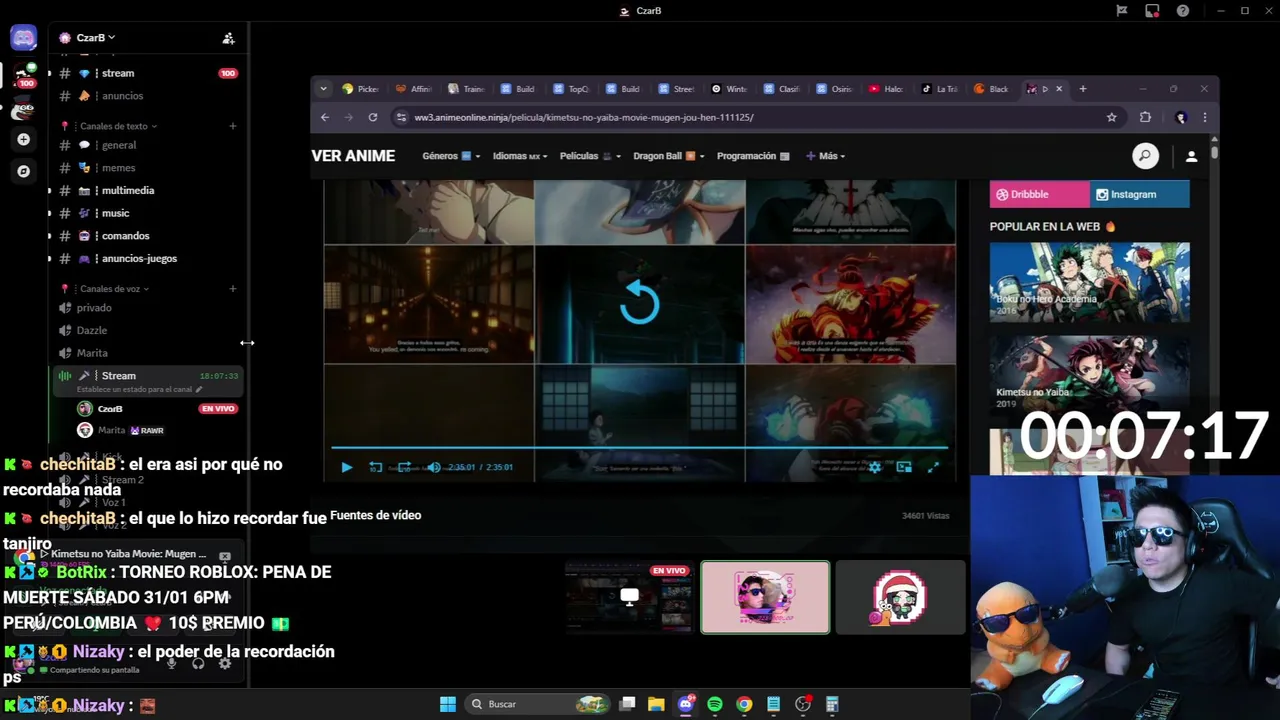This screenshot has width=1280, height=720.
Task: Open a new Chrome tab
Action: (x=1082, y=89)
